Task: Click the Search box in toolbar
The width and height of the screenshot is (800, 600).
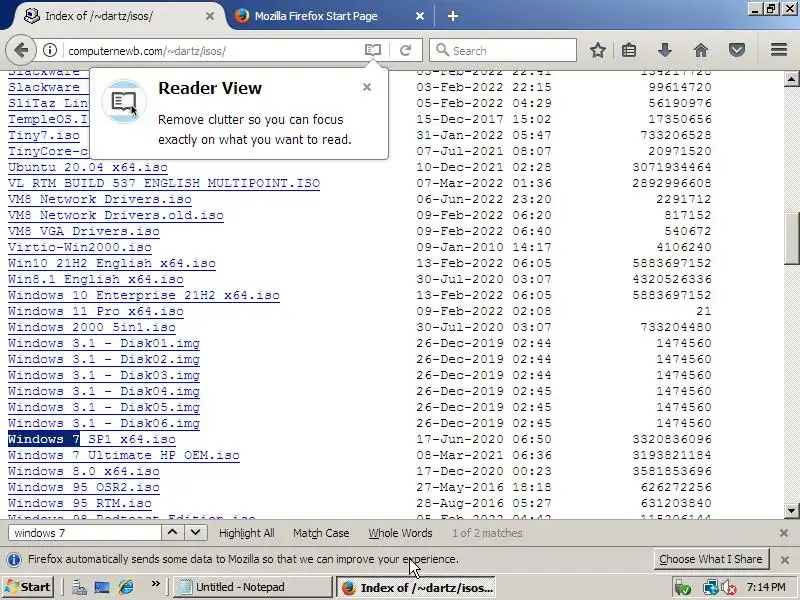Action: pos(503,51)
